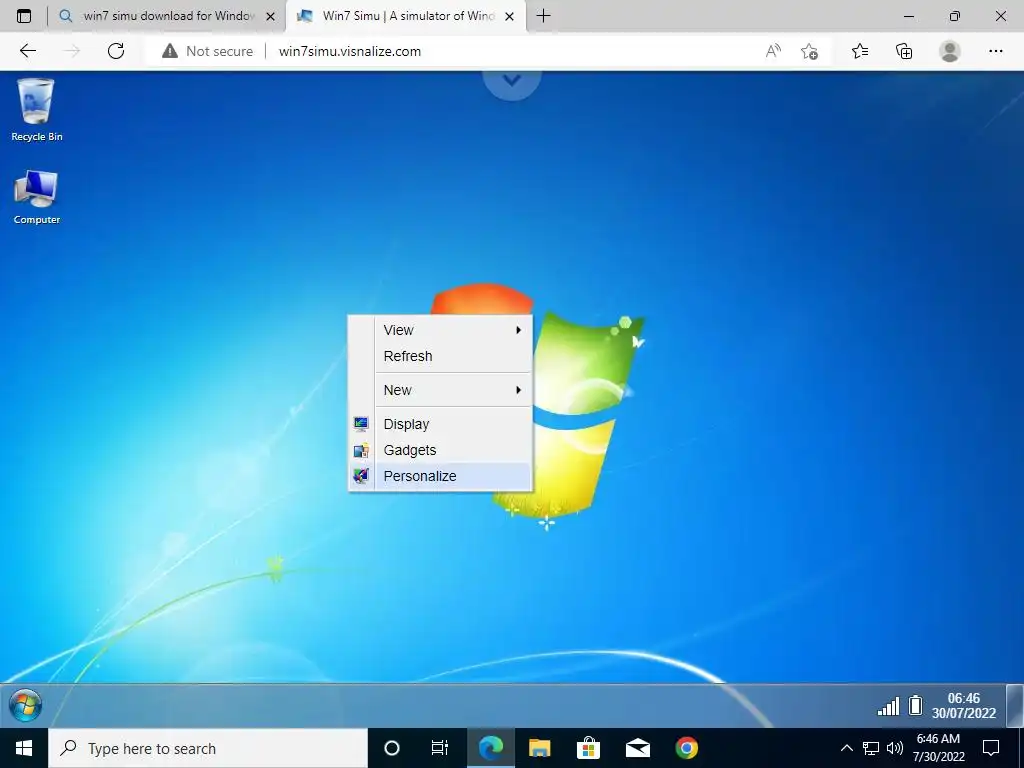The image size is (1024, 768).
Task: Show hidden system tray icons
Action: [846, 748]
